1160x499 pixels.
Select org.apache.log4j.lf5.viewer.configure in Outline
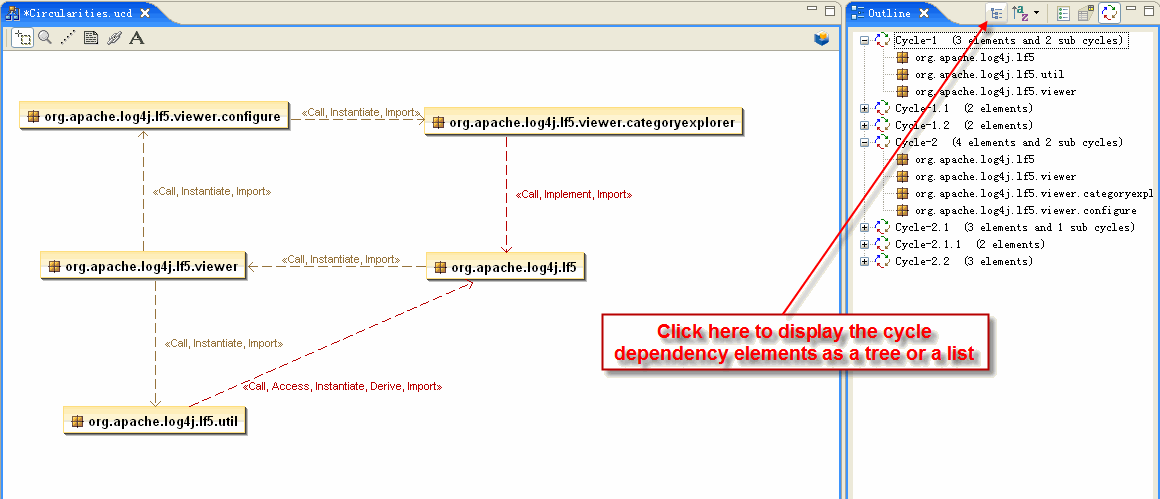[1025, 211]
